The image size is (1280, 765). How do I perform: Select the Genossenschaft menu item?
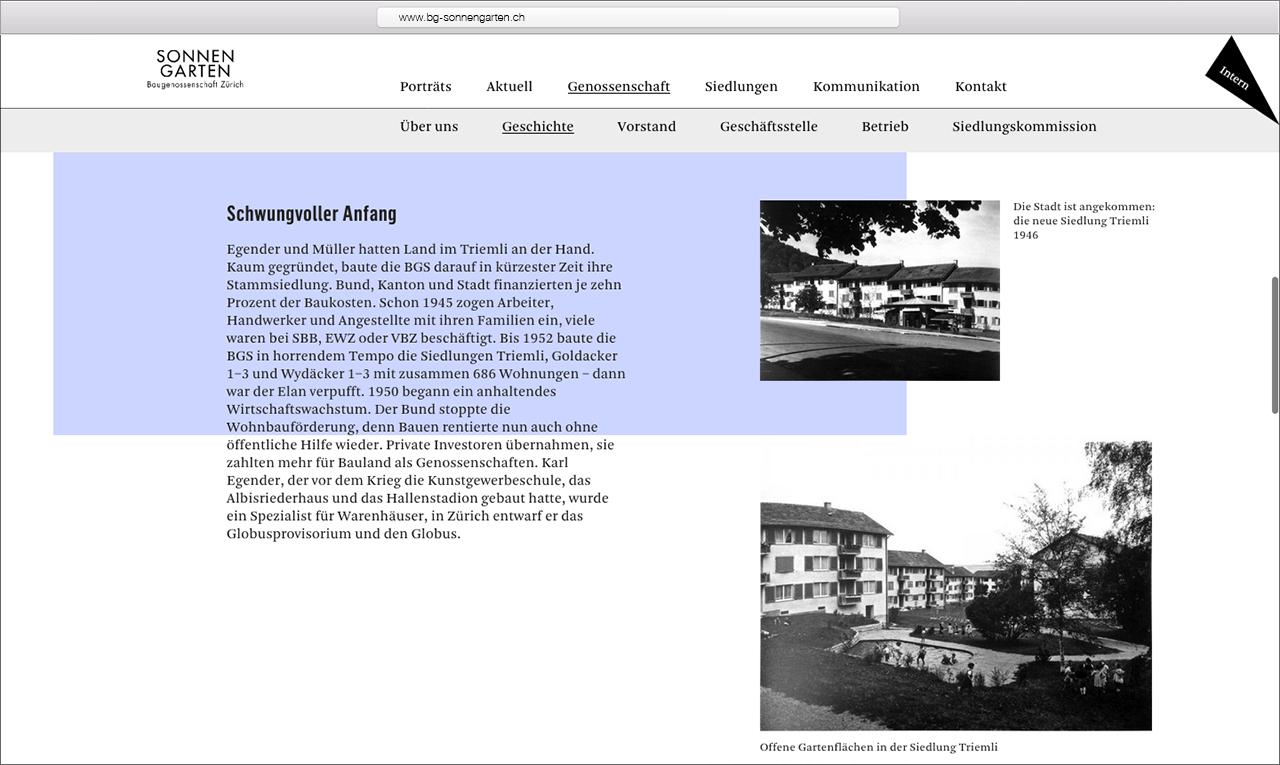619,87
